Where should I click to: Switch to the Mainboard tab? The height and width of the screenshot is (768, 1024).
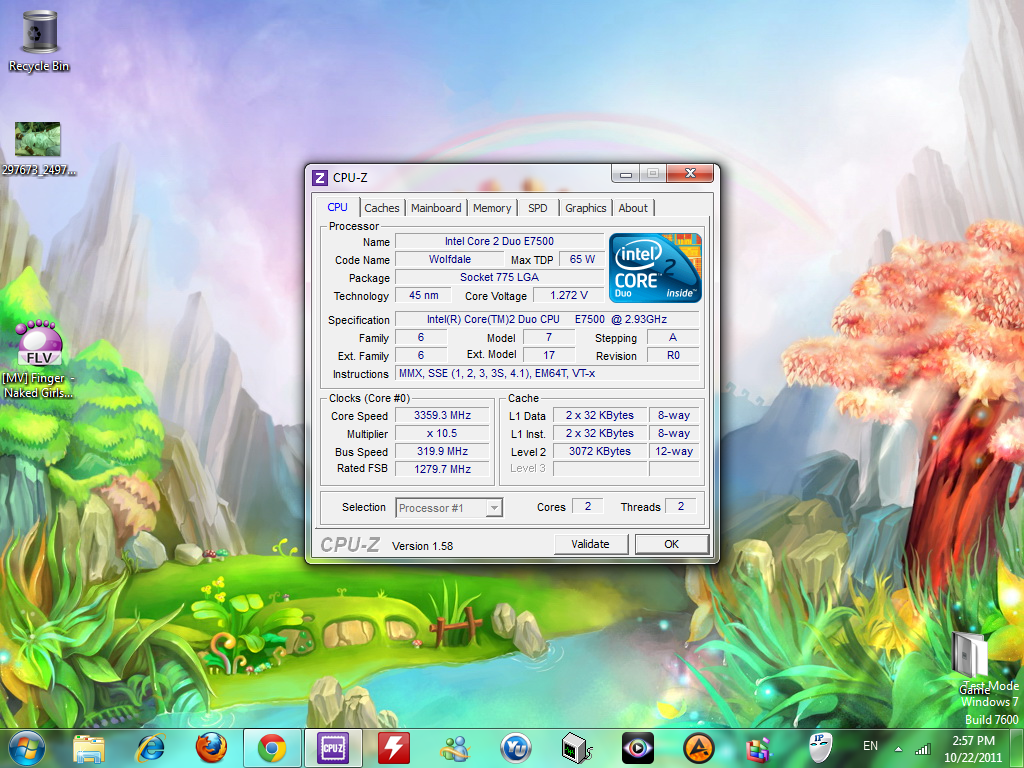point(436,208)
